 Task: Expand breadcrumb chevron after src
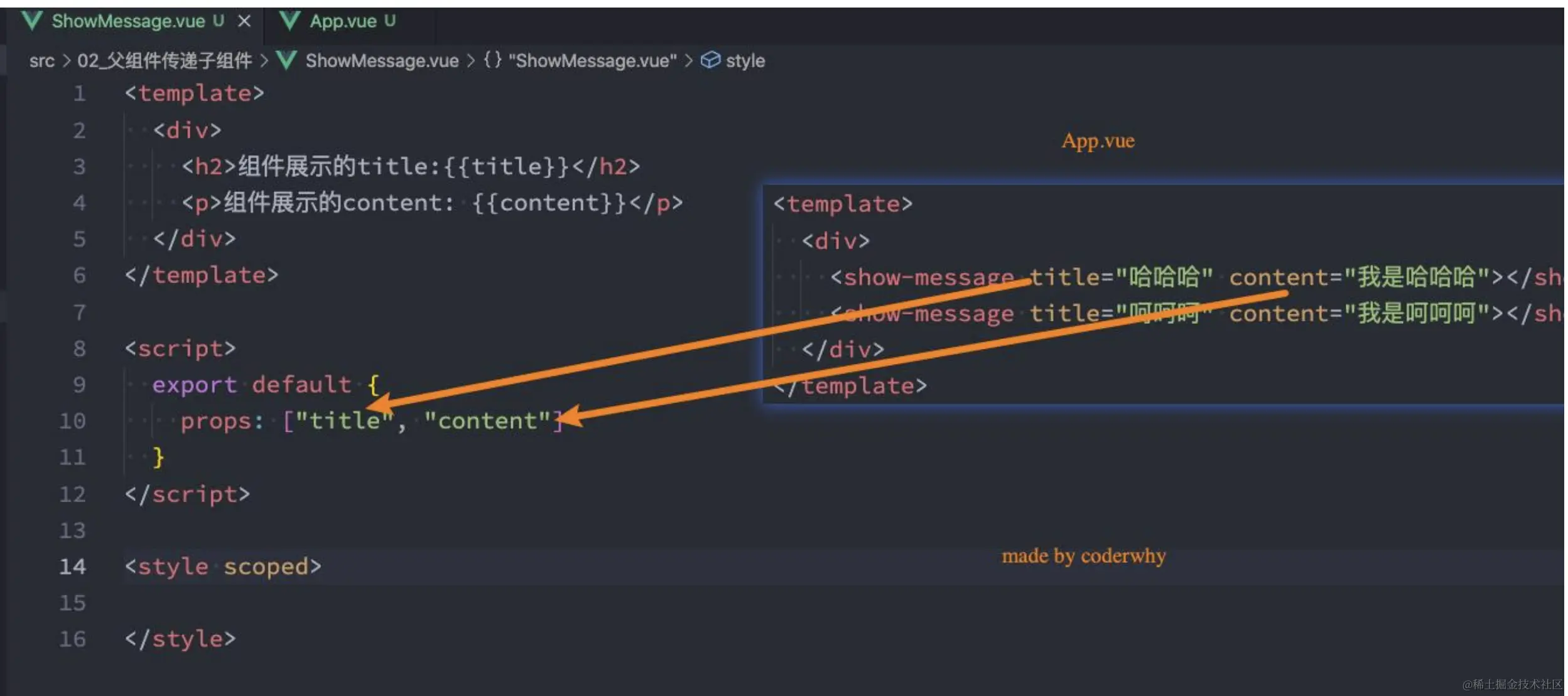click(66, 61)
